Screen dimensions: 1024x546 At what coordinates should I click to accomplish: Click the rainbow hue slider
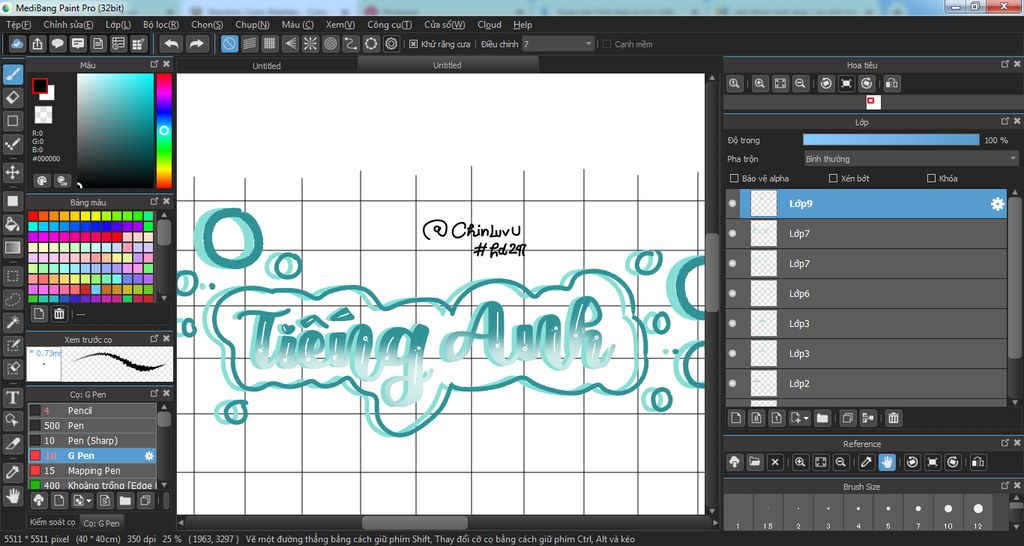164,131
